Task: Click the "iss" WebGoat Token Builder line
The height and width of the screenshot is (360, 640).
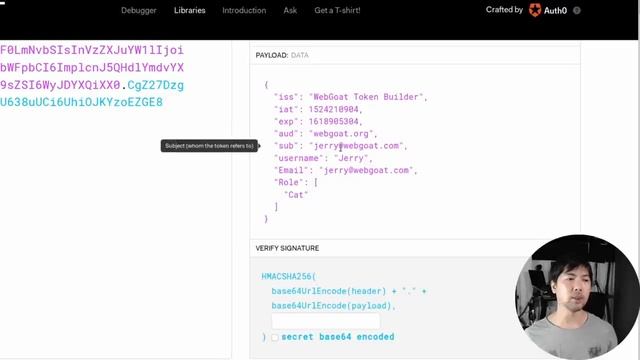Action: click(x=351, y=97)
